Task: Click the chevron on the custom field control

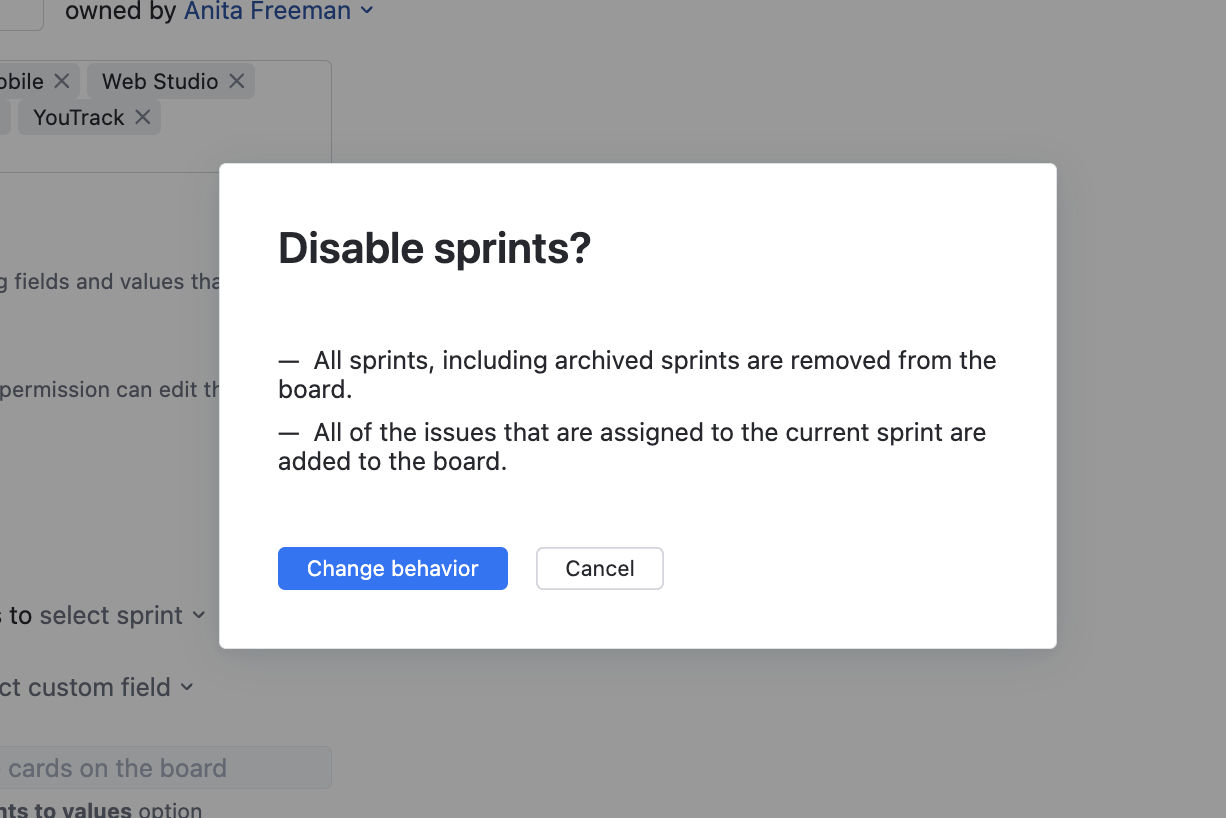Action: pos(187,687)
